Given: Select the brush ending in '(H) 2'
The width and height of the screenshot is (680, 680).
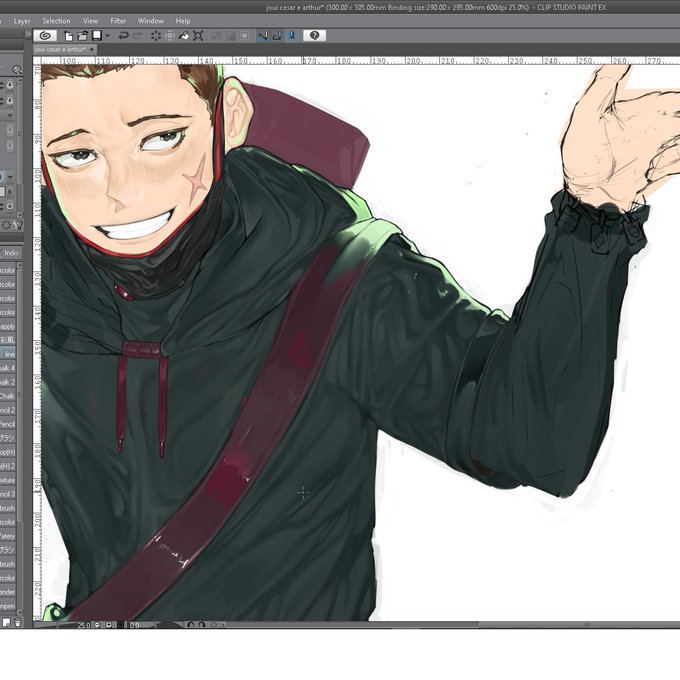Looking at the screenshot, I should (x=8, y=466).
